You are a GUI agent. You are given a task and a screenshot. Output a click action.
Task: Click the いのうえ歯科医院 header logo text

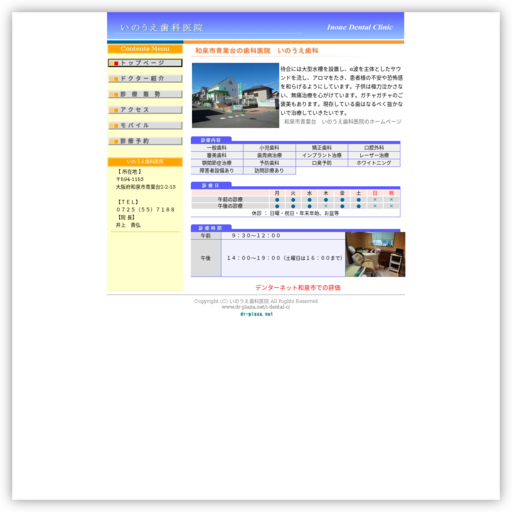click(x=162, y=28)
